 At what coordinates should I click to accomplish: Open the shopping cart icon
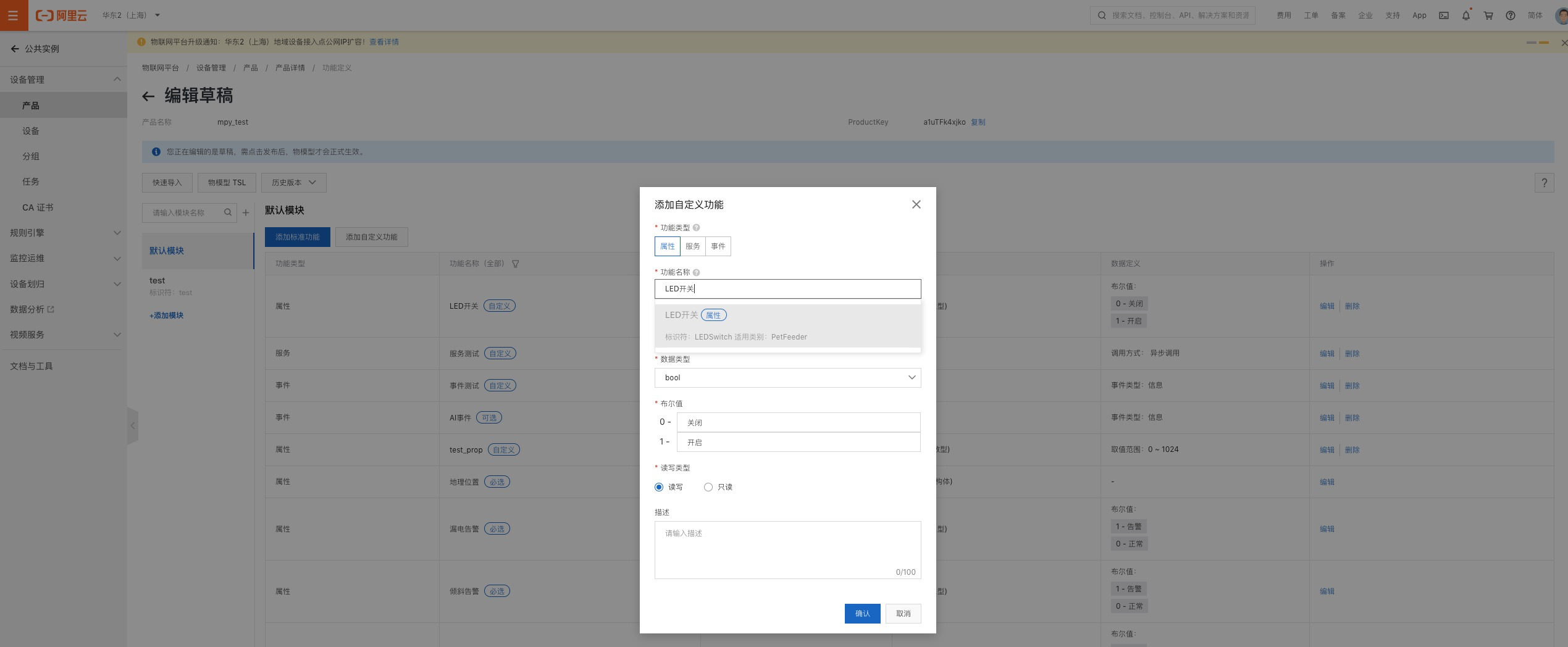pyautogui.click(x=1488, y=15)
